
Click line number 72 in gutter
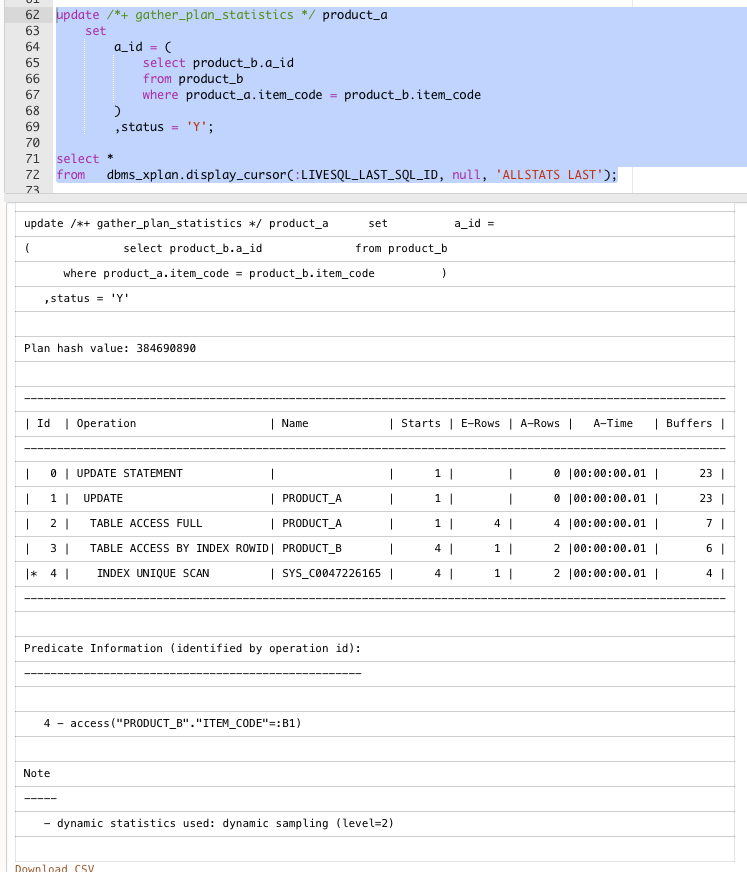click(32, 175)
